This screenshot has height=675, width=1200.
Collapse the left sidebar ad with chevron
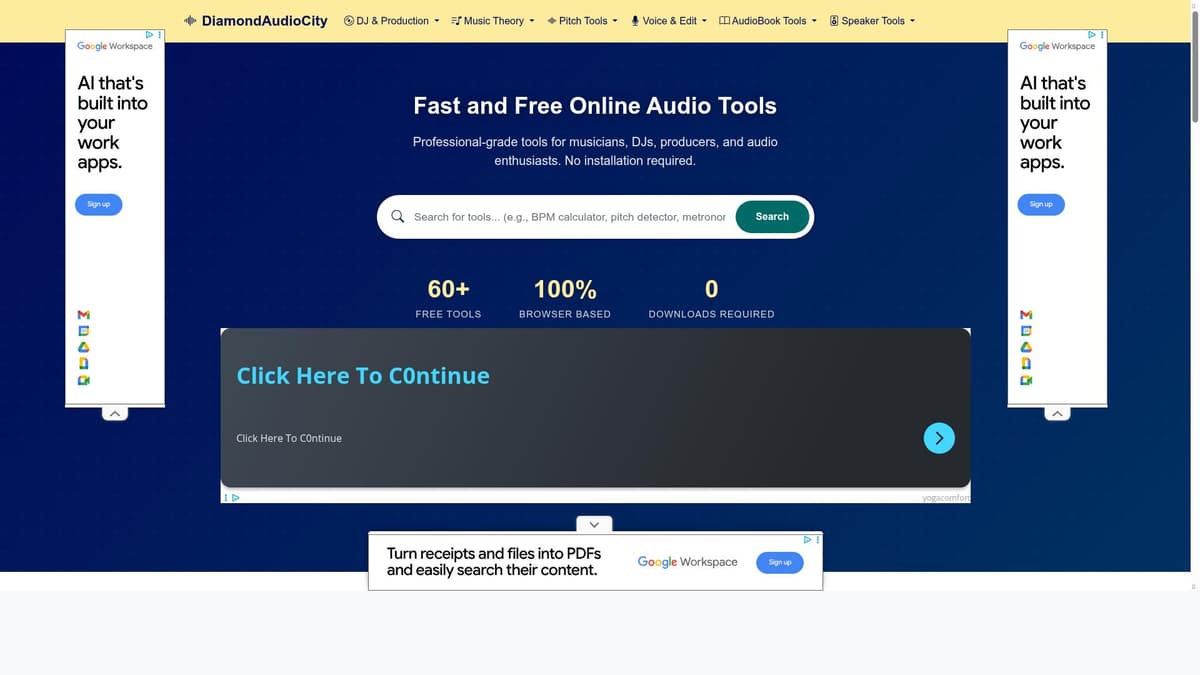(x=115, y=413)
